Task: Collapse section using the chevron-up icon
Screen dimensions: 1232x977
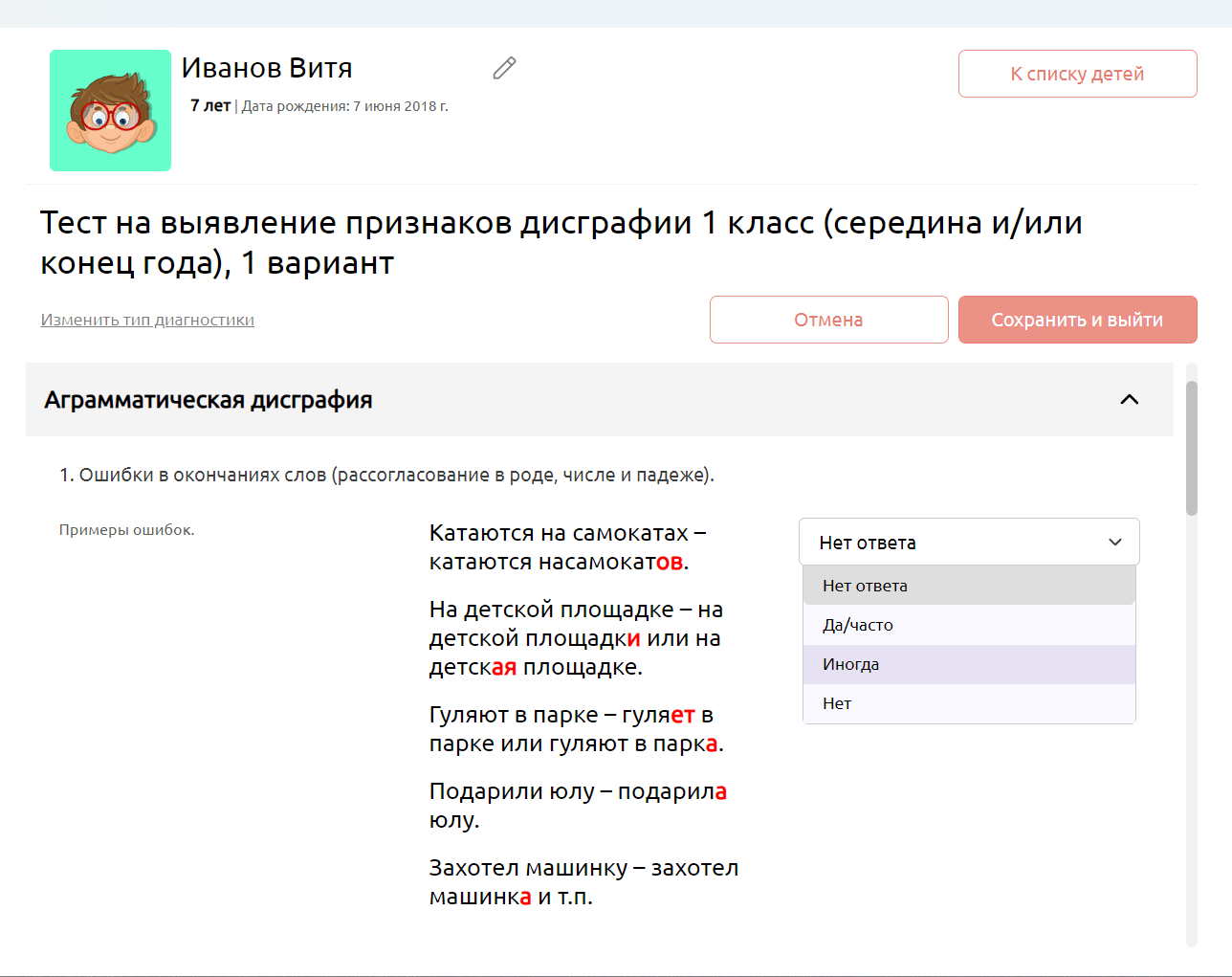Action: (1129, 400)
